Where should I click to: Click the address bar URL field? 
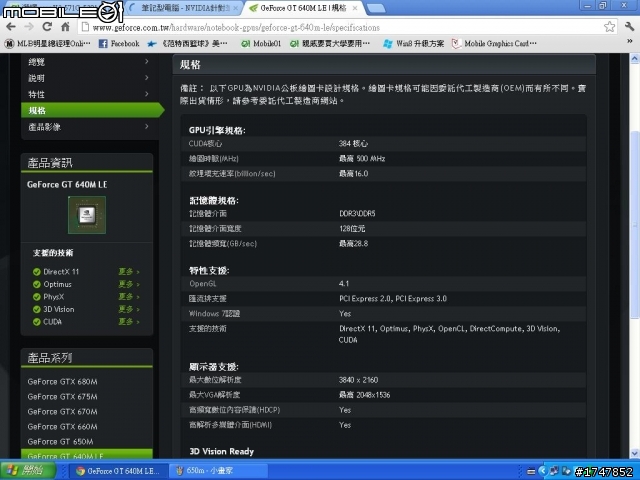point(341,27)
